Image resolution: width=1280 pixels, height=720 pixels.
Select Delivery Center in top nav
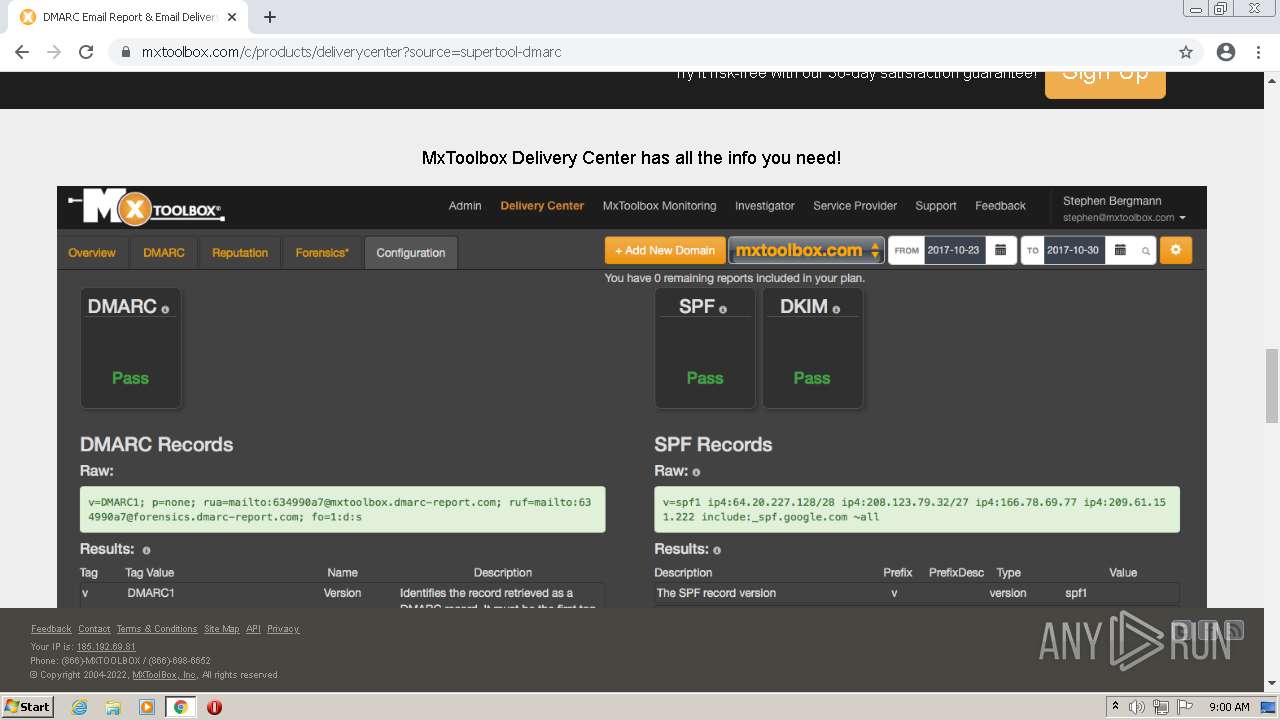click(x=542, y=206)
